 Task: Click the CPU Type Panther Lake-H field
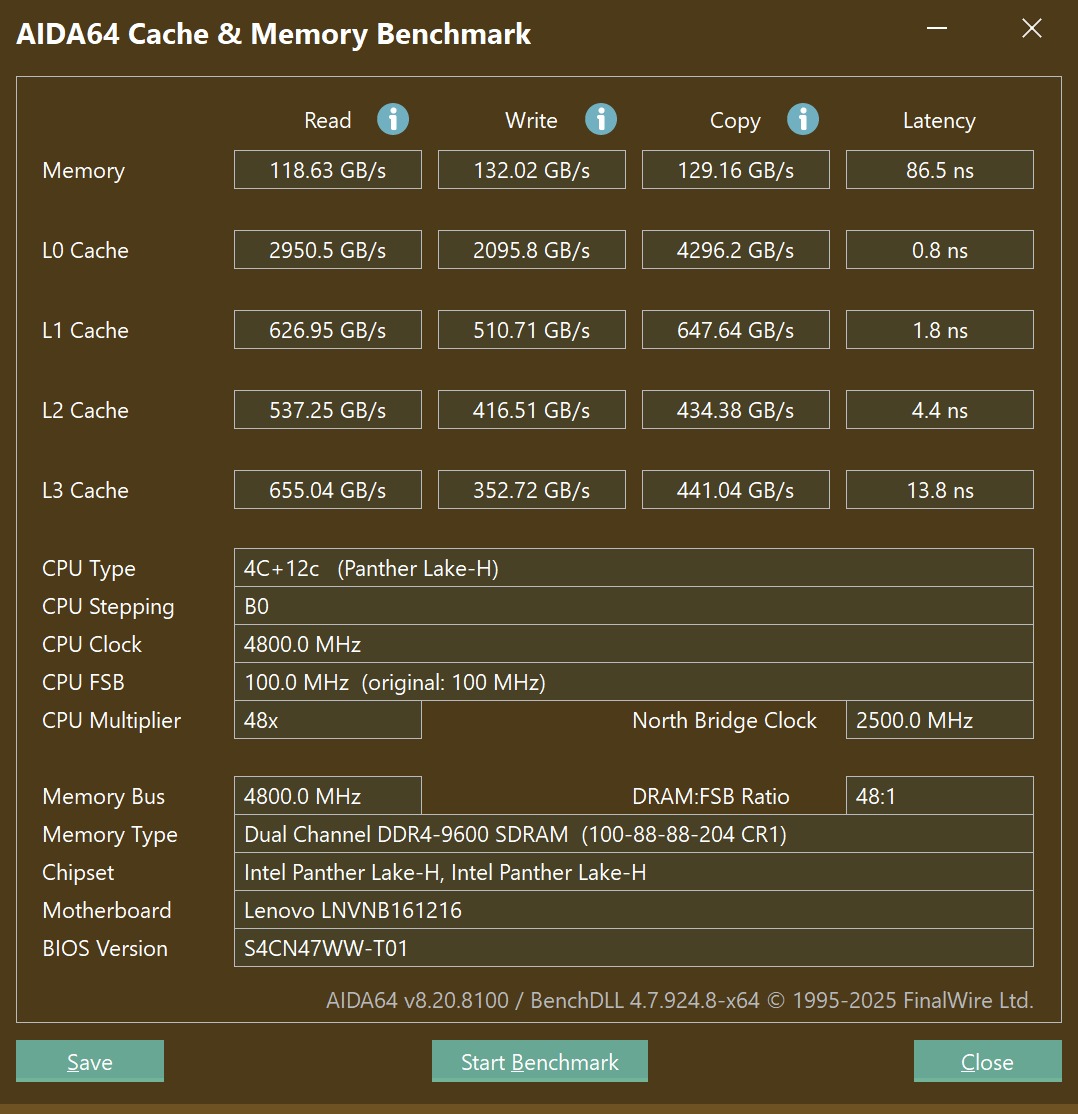click(632, 568)
